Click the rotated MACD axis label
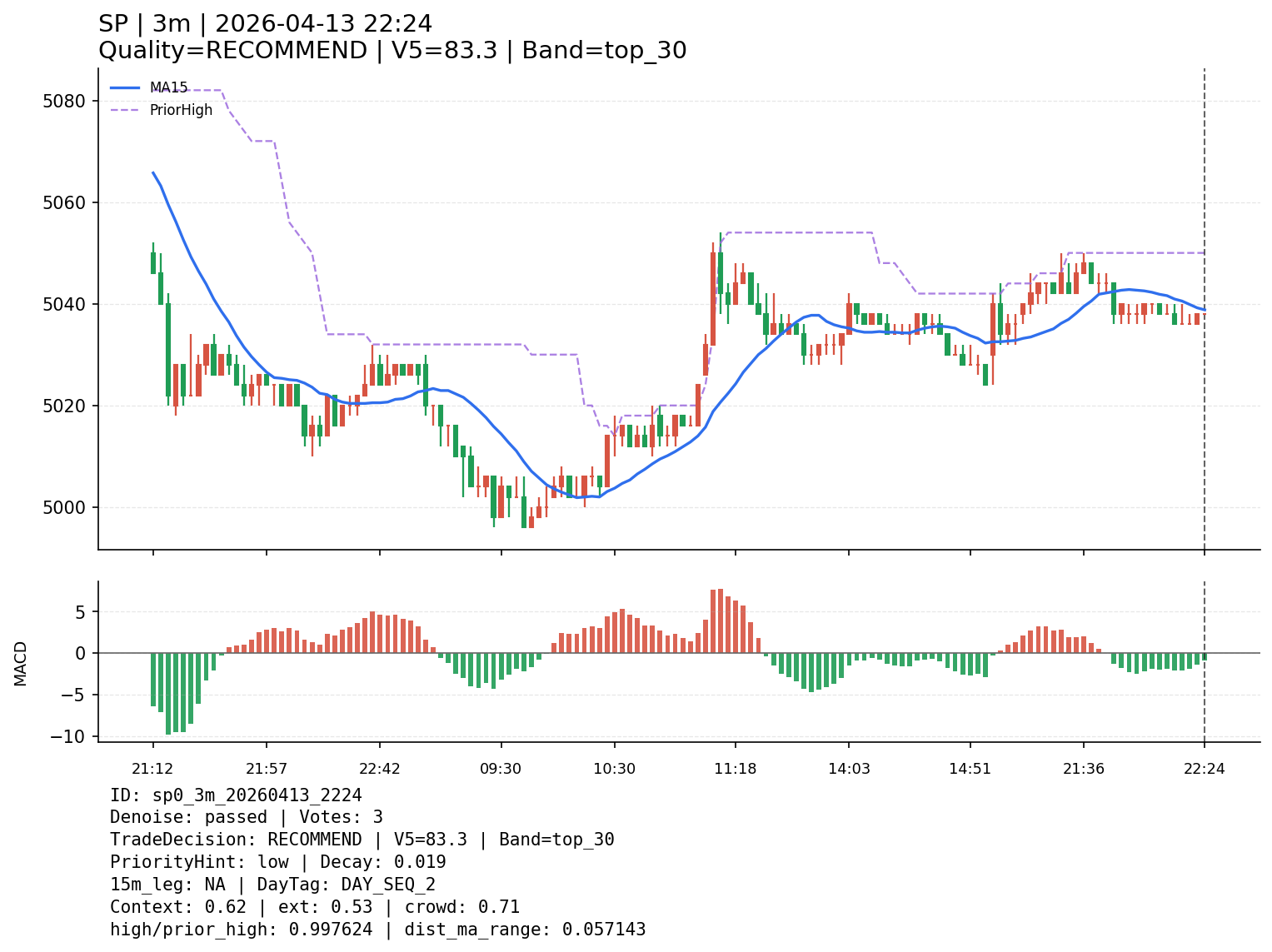Screen dimensions: 1272x952 pyautogui.click(x=21, y=663)
